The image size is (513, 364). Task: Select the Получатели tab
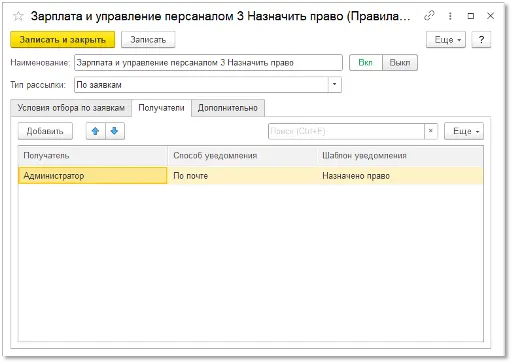(x=161, y=108)
